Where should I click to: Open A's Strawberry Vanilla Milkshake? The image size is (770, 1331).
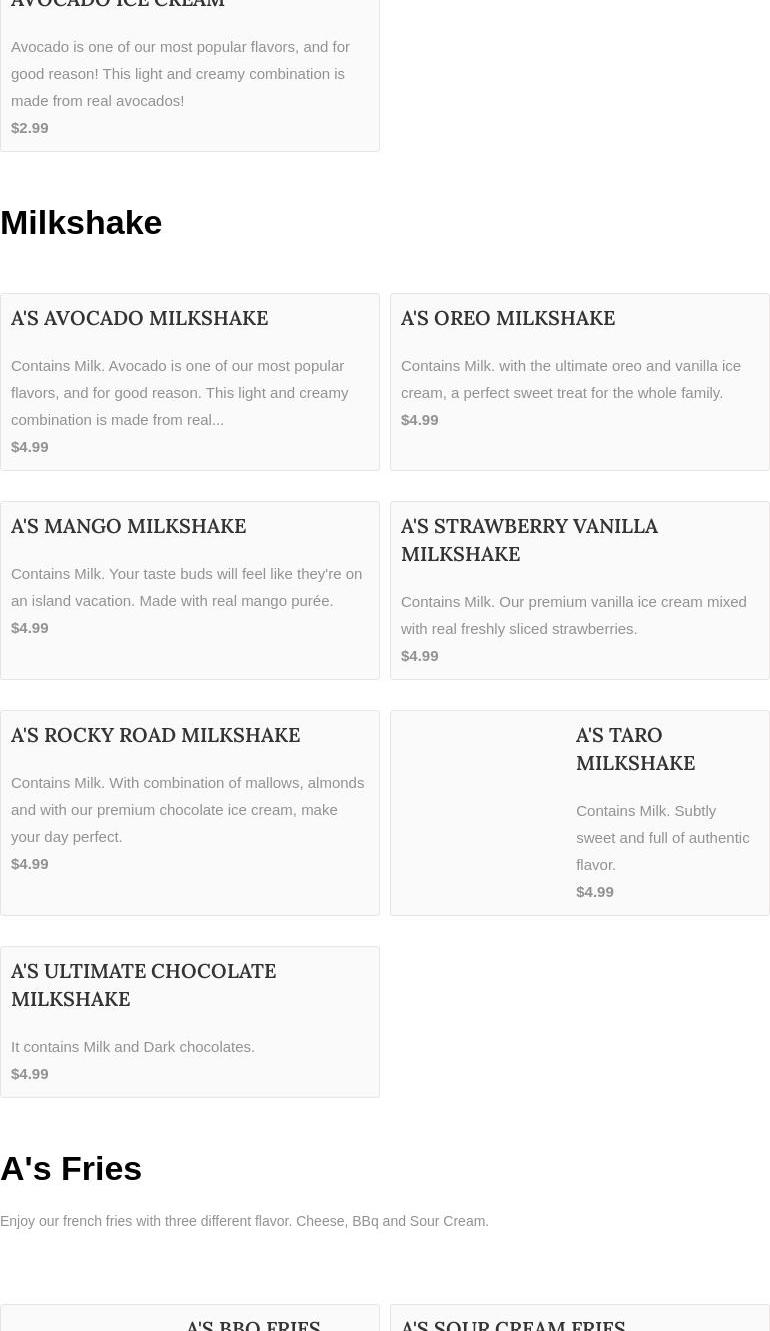(x=529, y=540)
